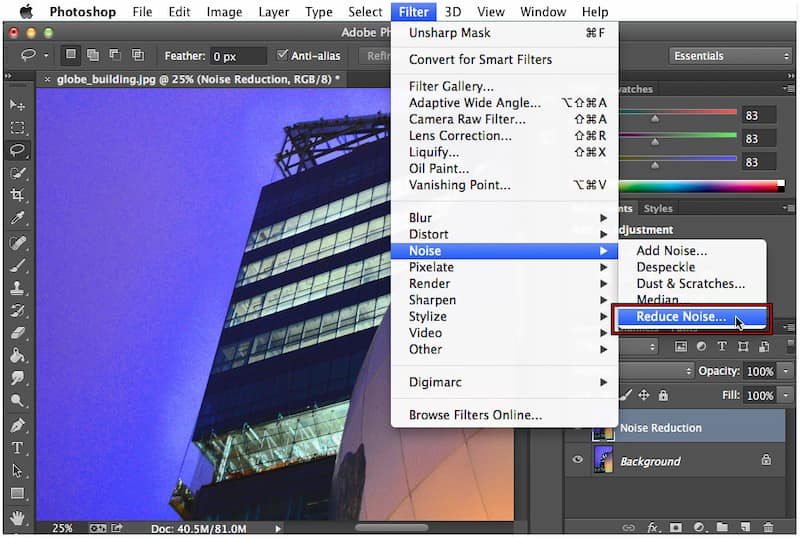Select the Clone Stamp tool

click(x=17, y=288)
